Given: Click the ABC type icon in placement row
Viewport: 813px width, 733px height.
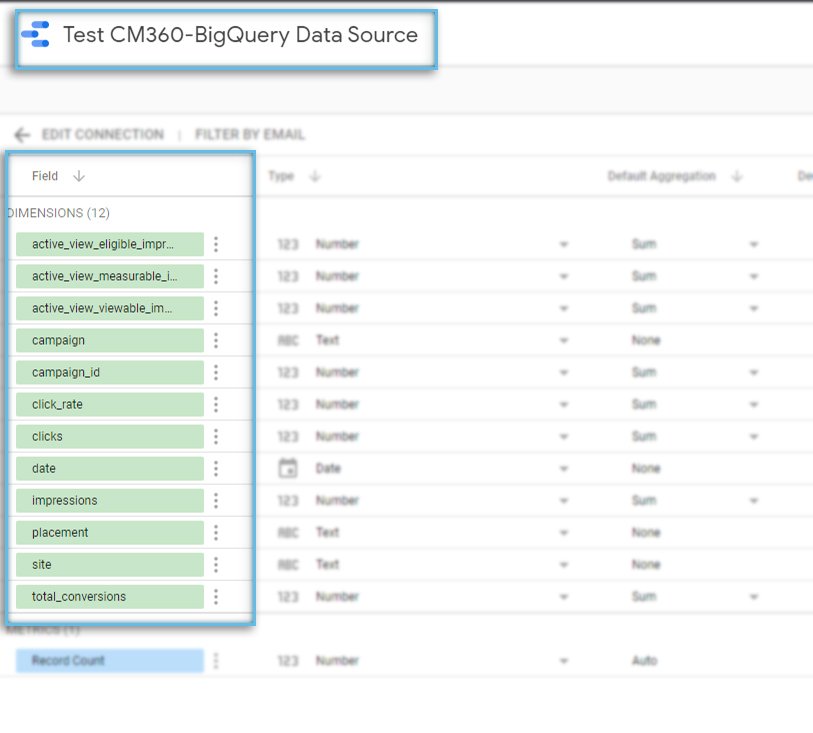Looking at the screenshot, I should point(288,532).
